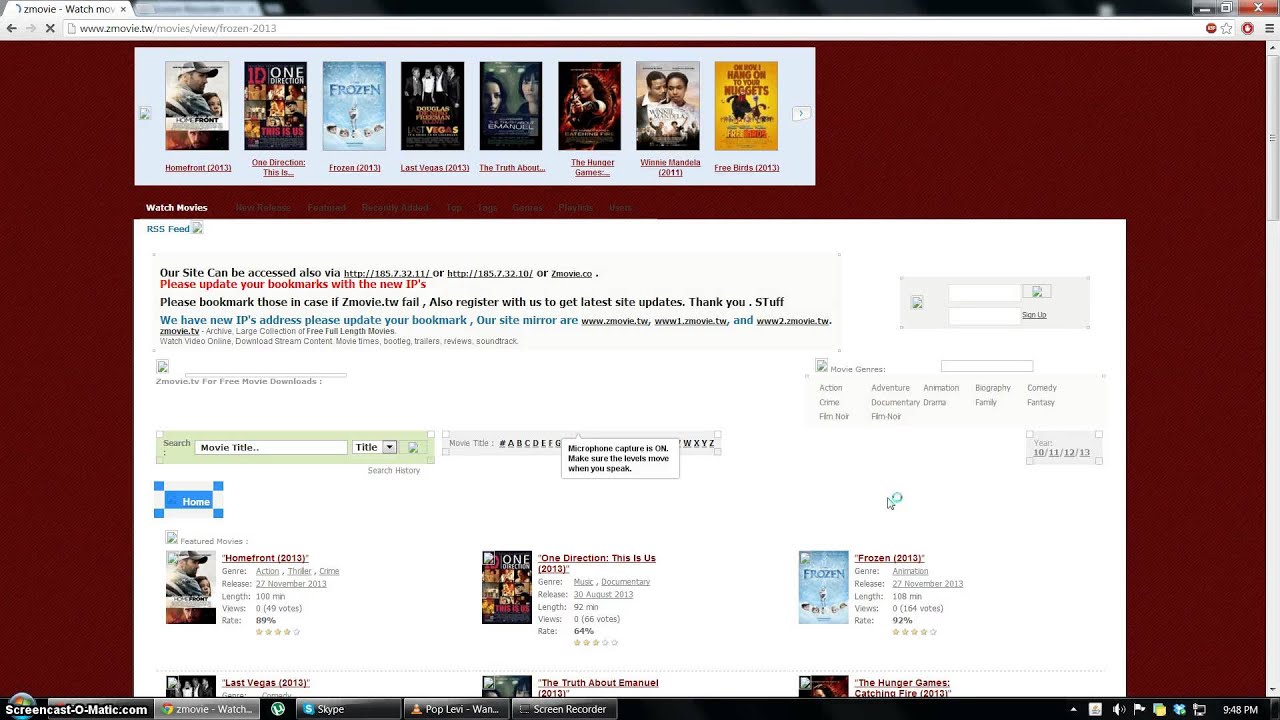Filter by year 13 link
Viewport: 1280px width, 720px height.
click(1085, 452)
